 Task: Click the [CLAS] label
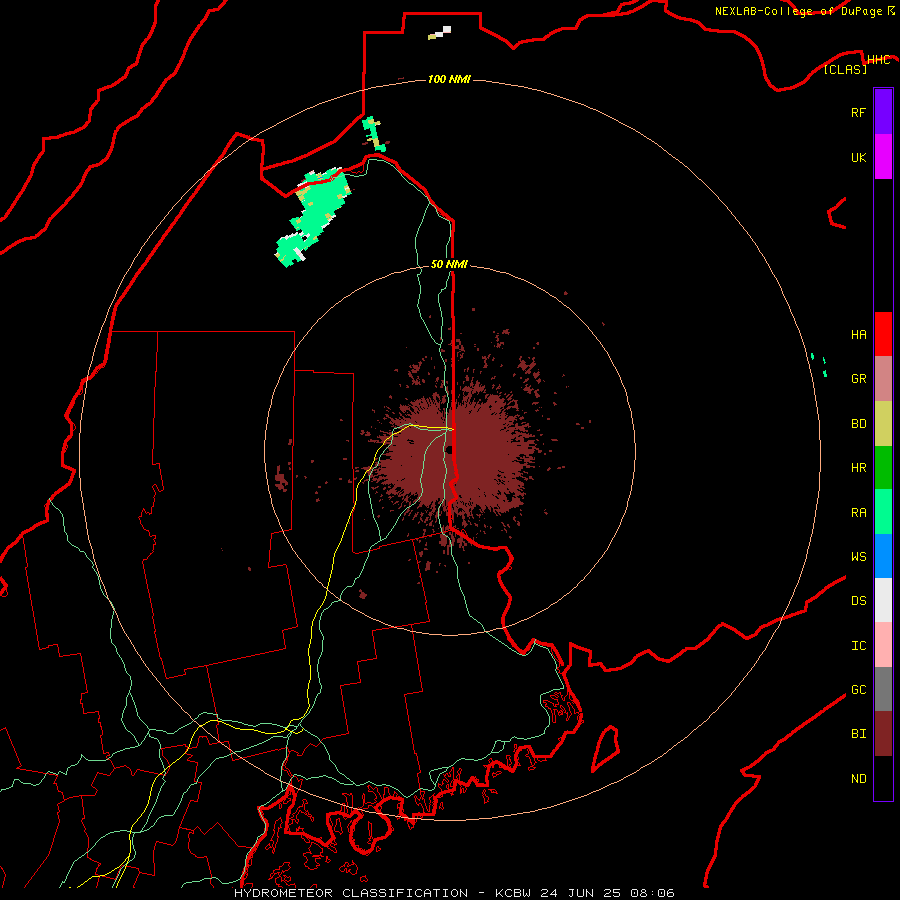point(845,69)
